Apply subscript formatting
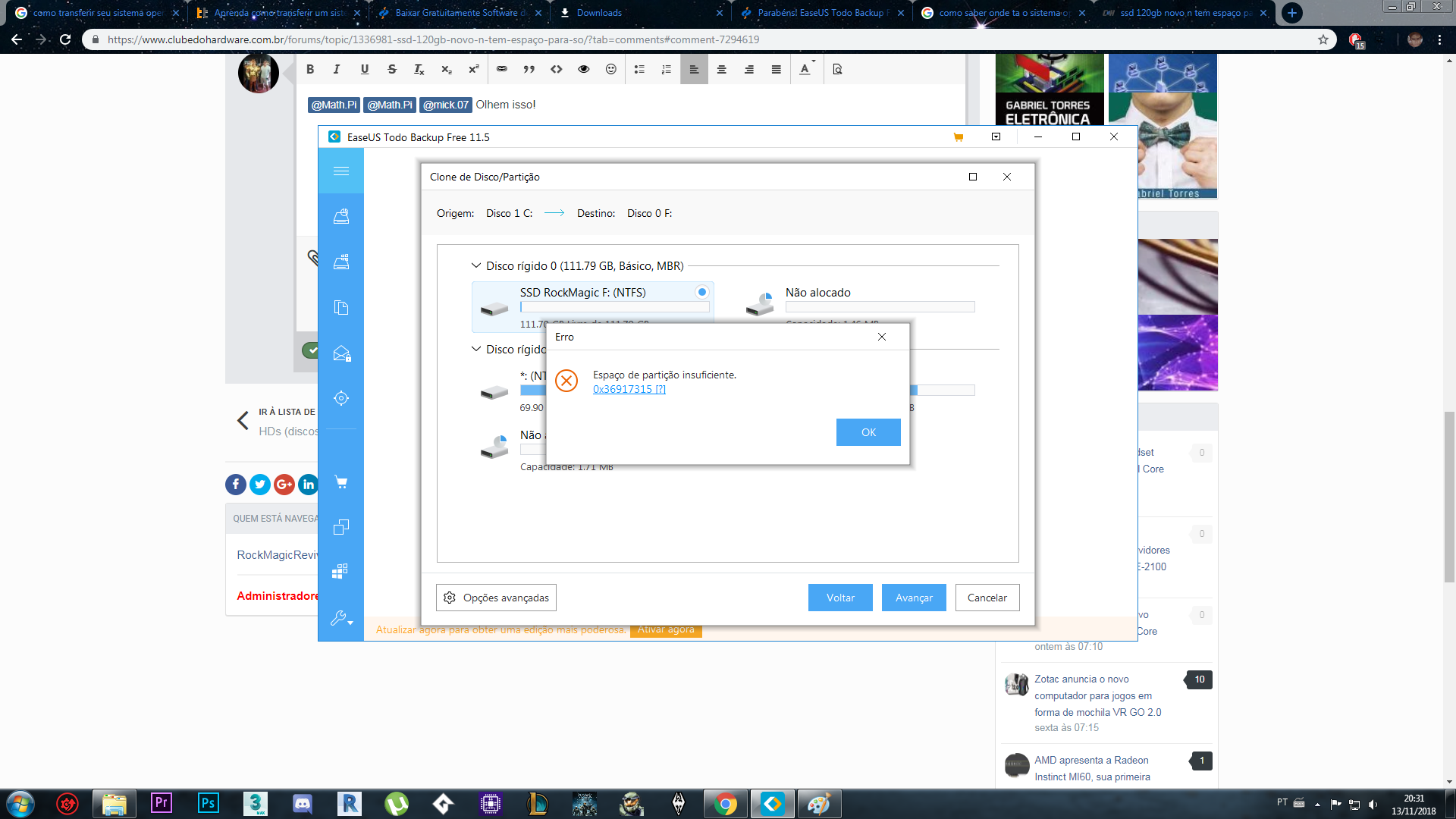The height and width of the screenshot is (819, 1456). tap(447, 69)
